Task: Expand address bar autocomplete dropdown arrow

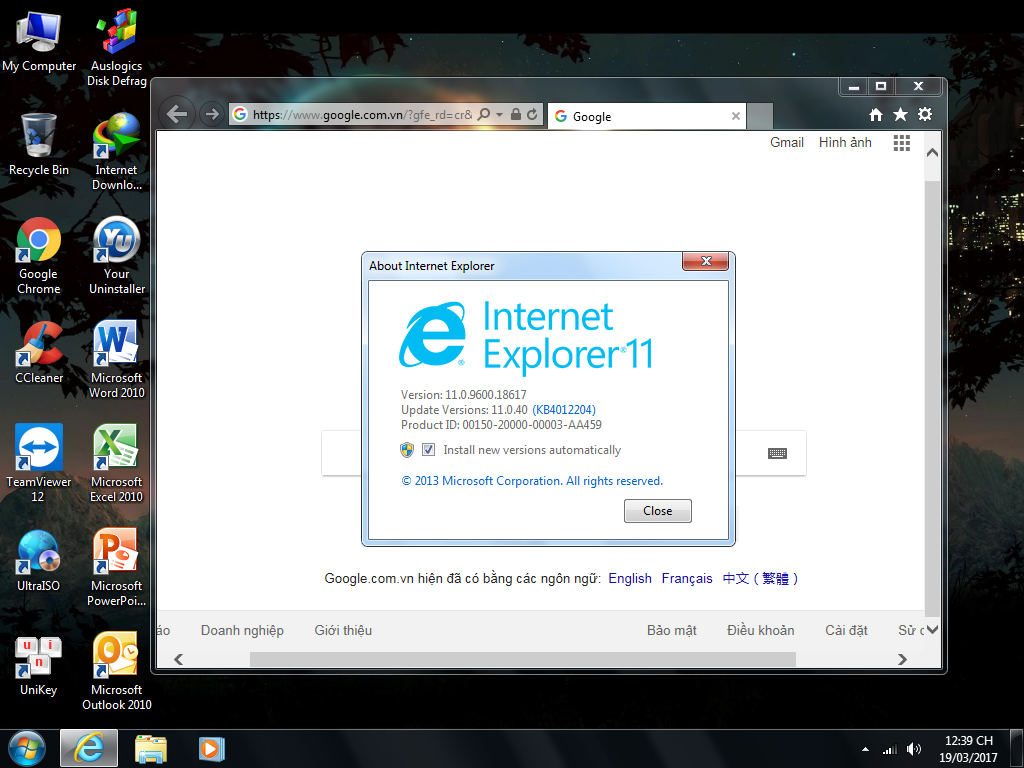Action: [x=500, y=114]
